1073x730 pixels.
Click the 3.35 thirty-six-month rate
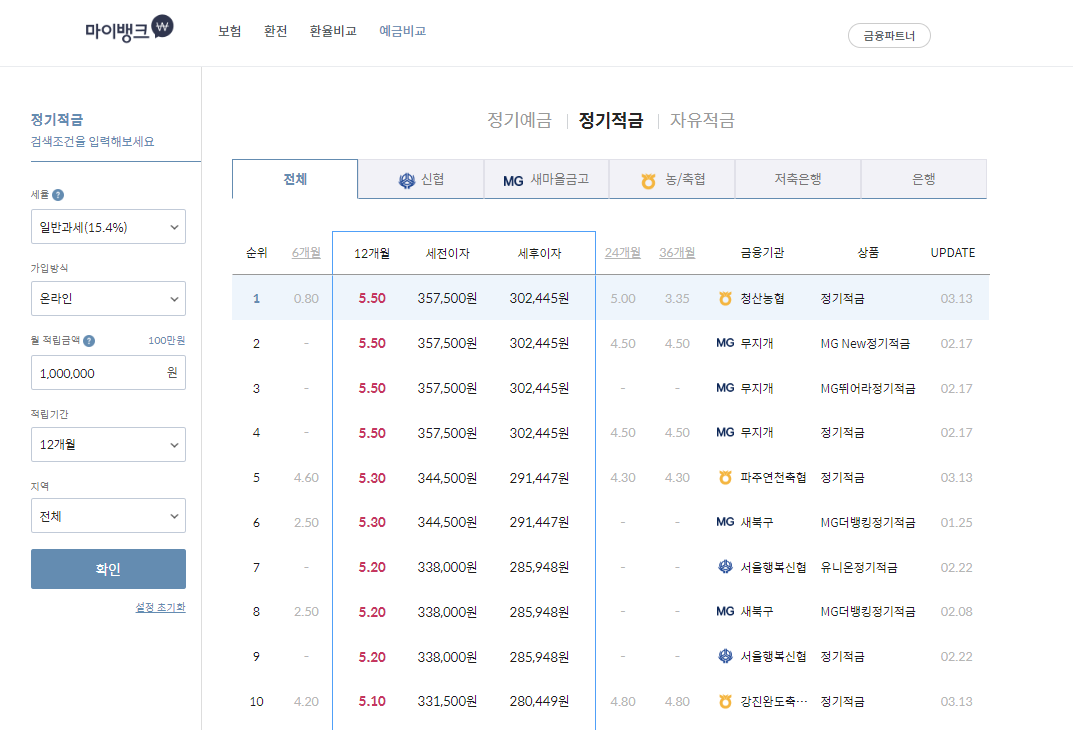click(x=677, y=298)
